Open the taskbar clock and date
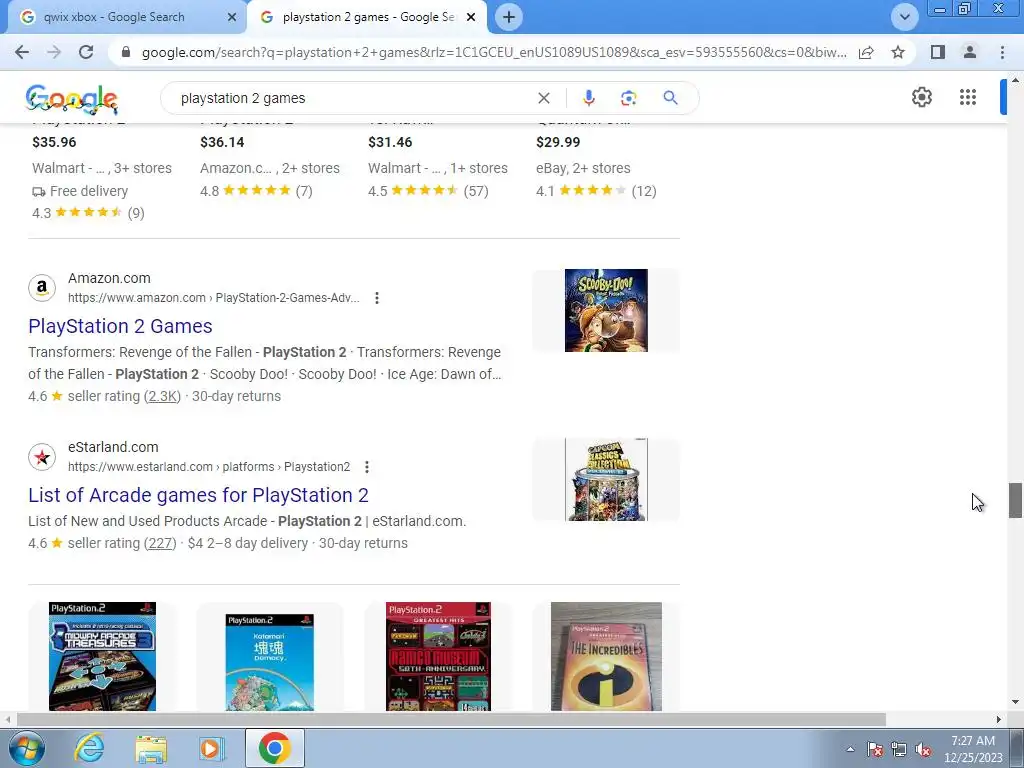The height and width of the screenshot is (768, 1024). pyautogui.click(x=973, y=749)
